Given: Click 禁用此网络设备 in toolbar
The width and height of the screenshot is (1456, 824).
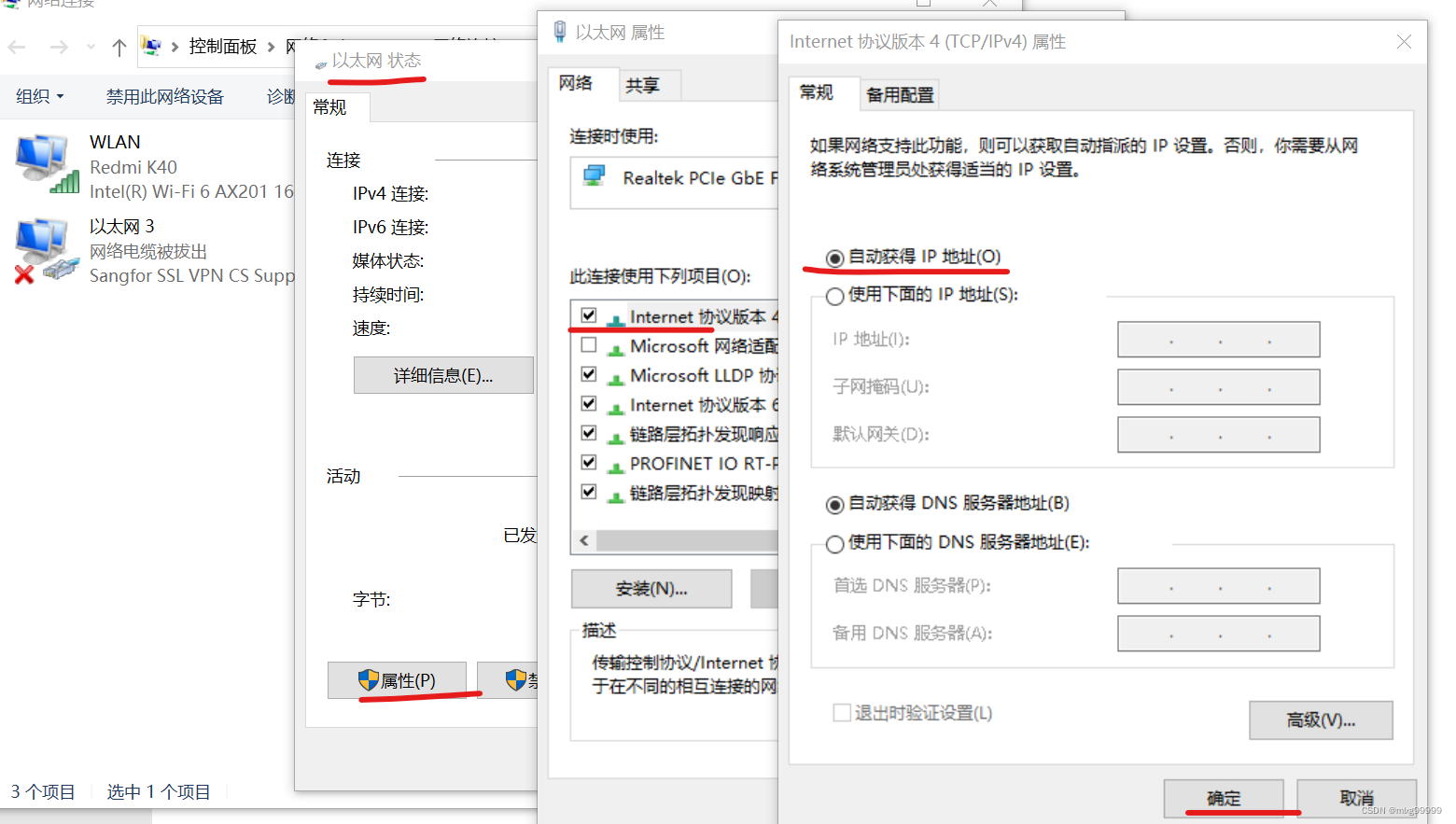Looking at the screenshot, I should coord(165,96).
